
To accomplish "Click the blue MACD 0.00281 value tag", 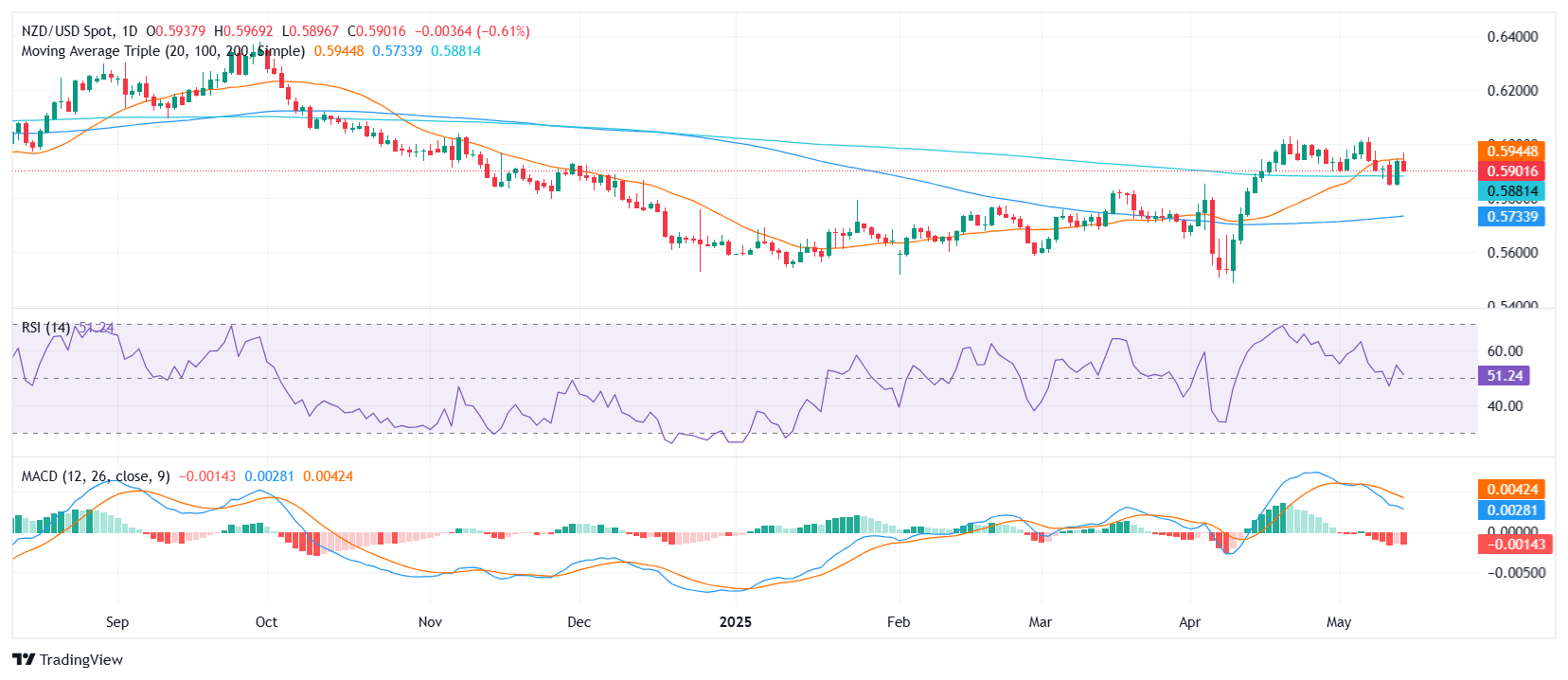I will [1511, 510].
